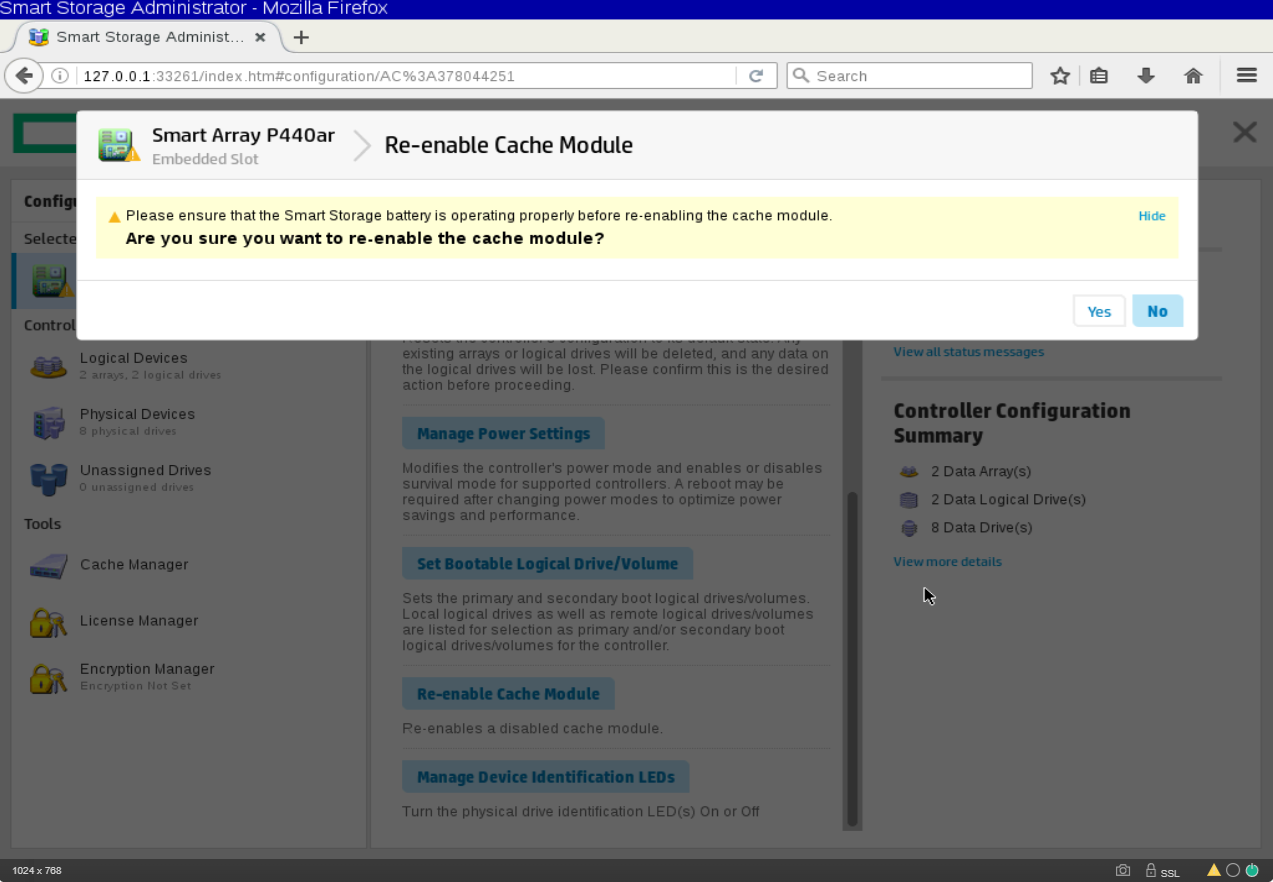Viewport: 1273px width, 882px height.
Task: Click the yellow warning triangle in status bar
Action: pos(1214,870)
